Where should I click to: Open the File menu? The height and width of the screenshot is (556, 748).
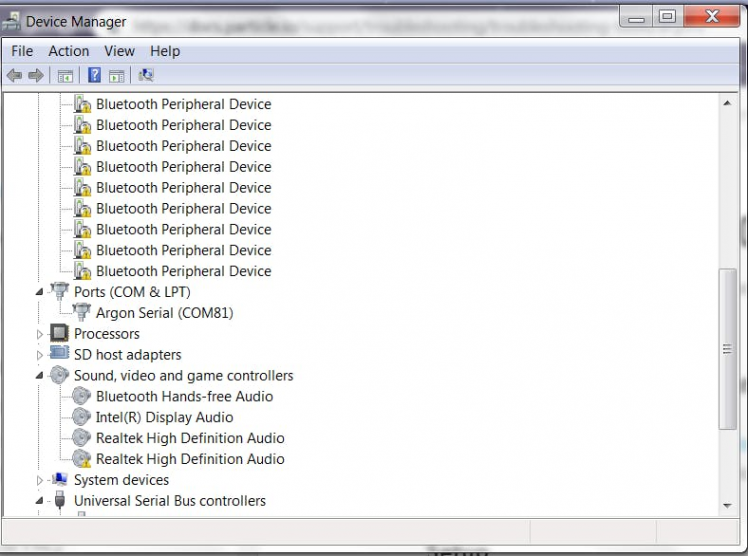click(x=22, y=51)
